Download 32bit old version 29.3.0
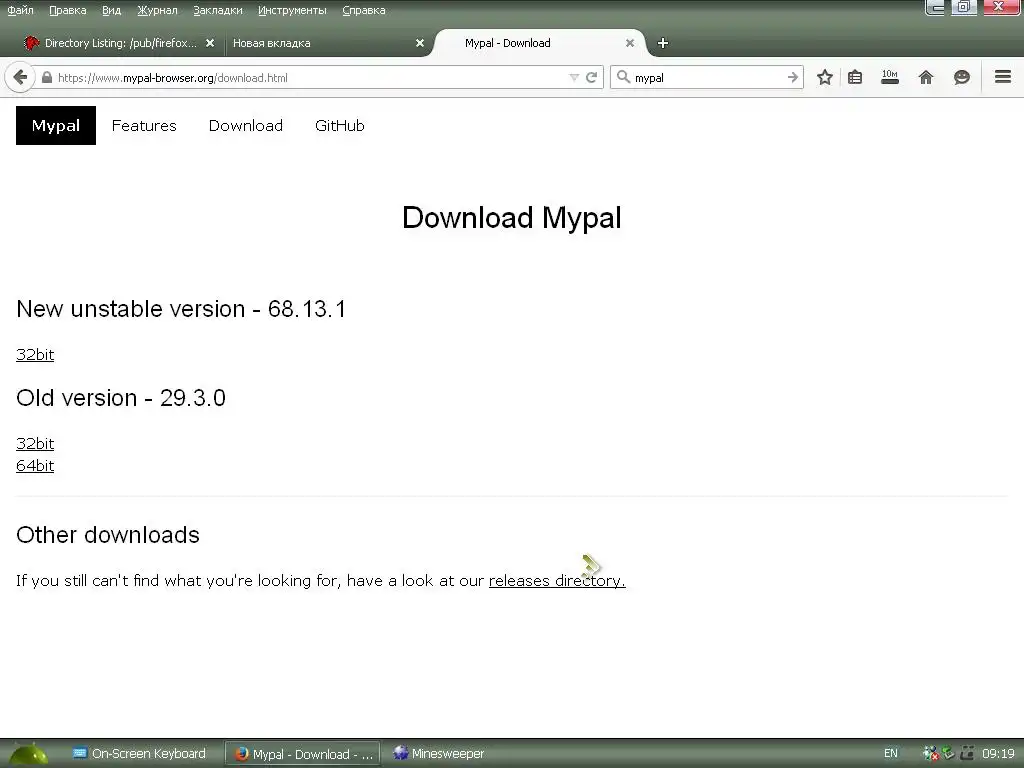 click(x=35, y=443)
